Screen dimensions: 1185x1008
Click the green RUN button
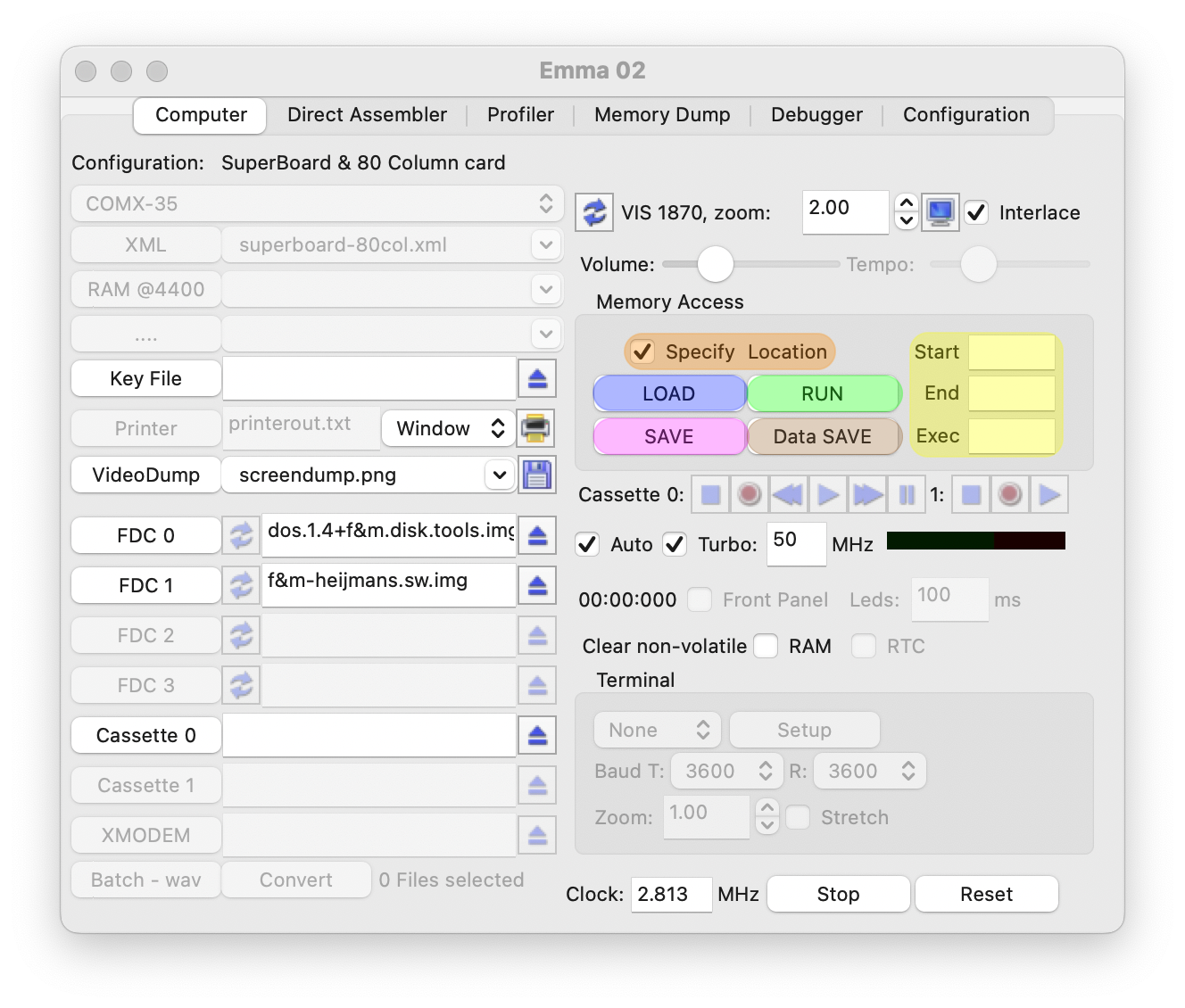coord(822,393)
